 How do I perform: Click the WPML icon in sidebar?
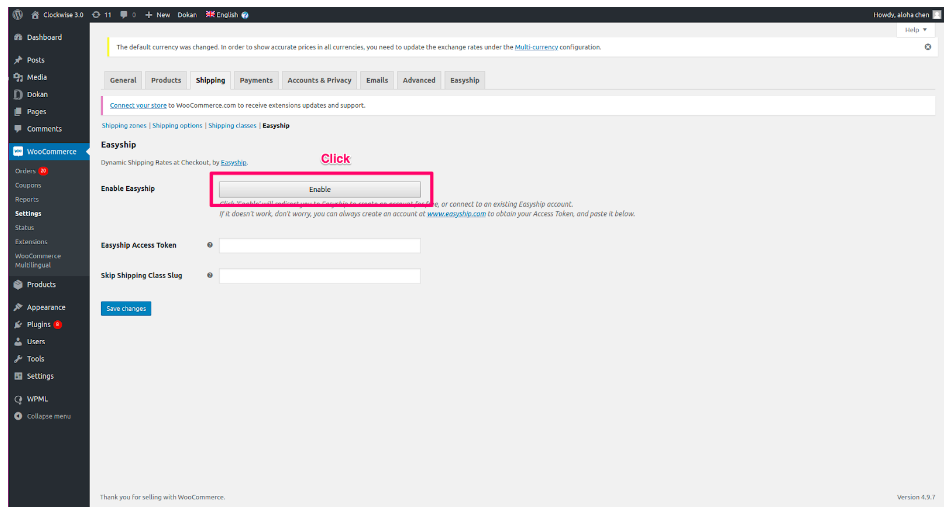(x=18, y=399)
